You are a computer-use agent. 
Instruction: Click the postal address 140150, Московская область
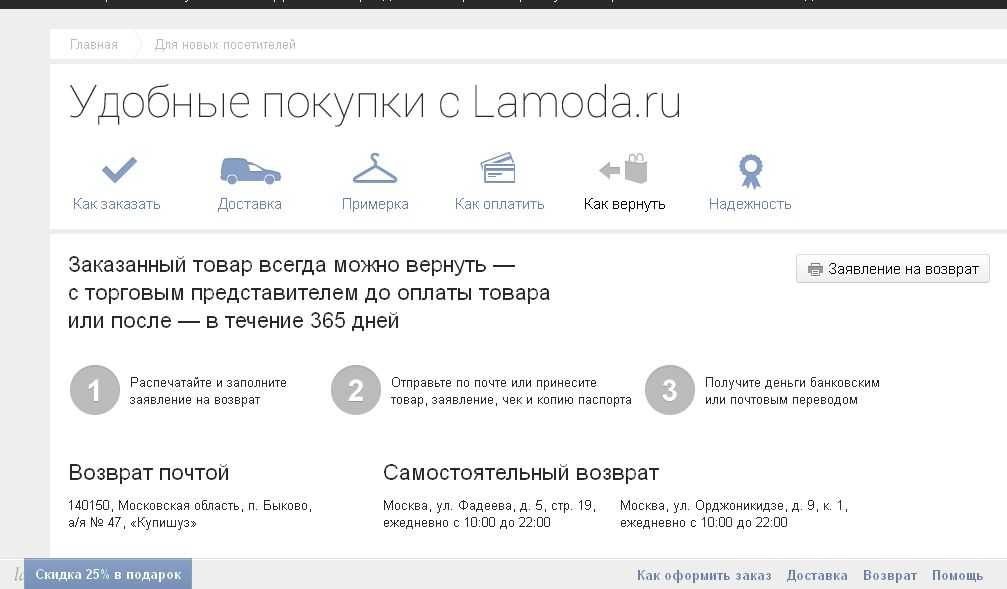coord(190,514)
